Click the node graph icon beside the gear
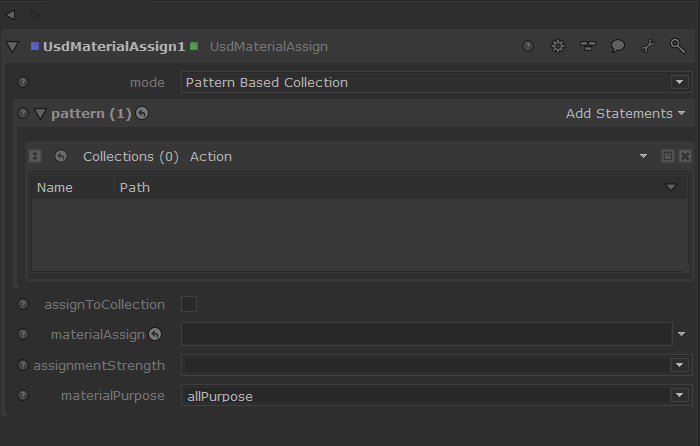Viewport: 700px width, 446px height. [x=588, y=46]
